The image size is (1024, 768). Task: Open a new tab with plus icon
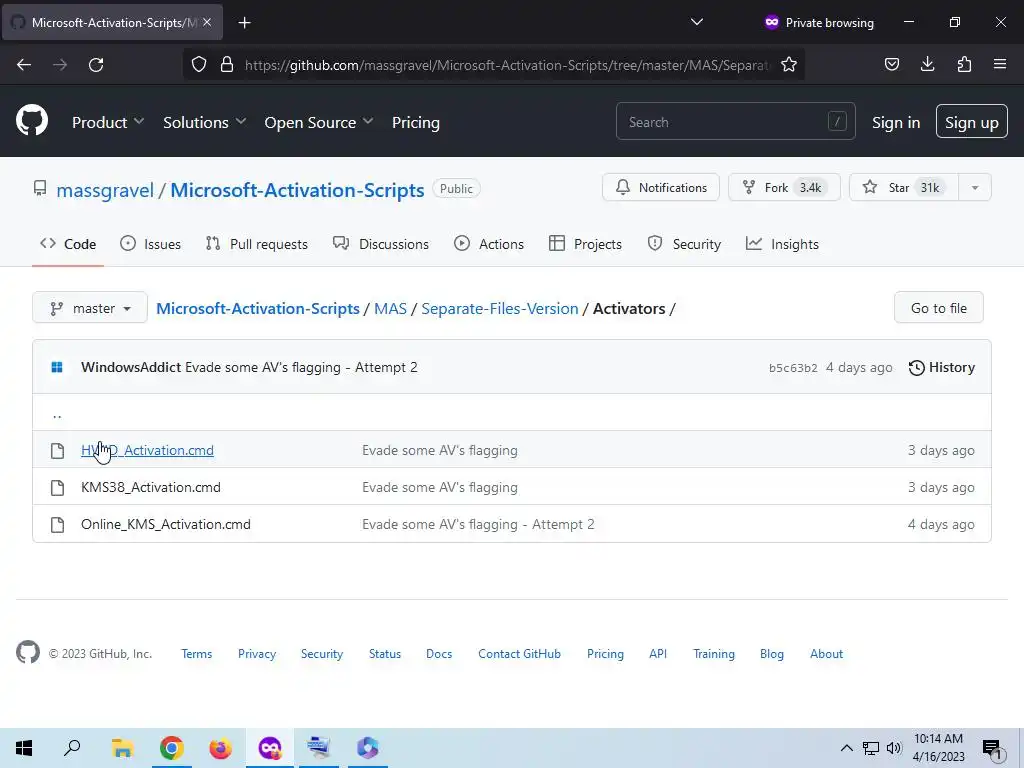click(x=244, y=23)
